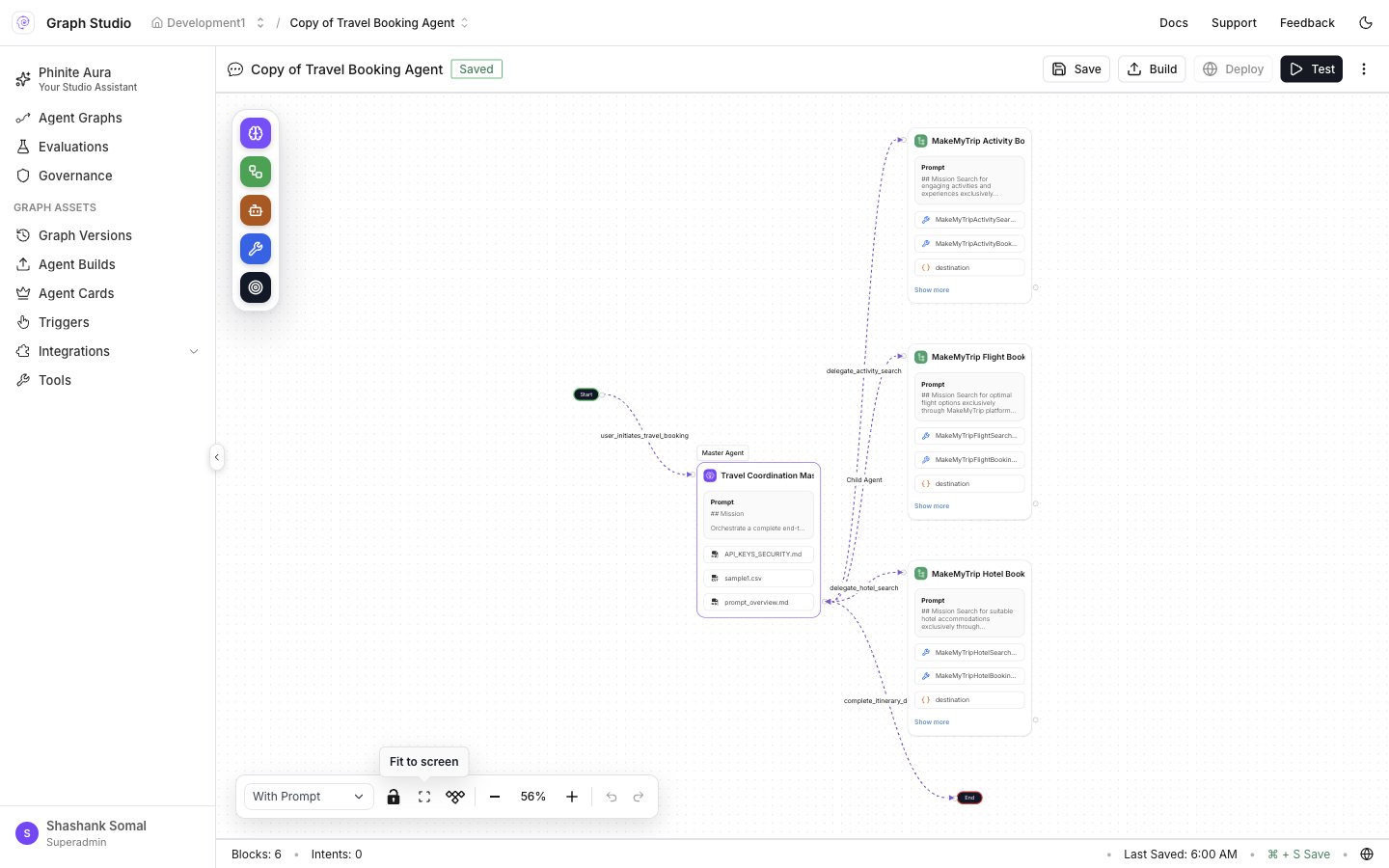Select MakeMyTrip Activity Booking node header
This screenshot has height=868, width=1389.
pyautogui.click(x=969, y=141)
